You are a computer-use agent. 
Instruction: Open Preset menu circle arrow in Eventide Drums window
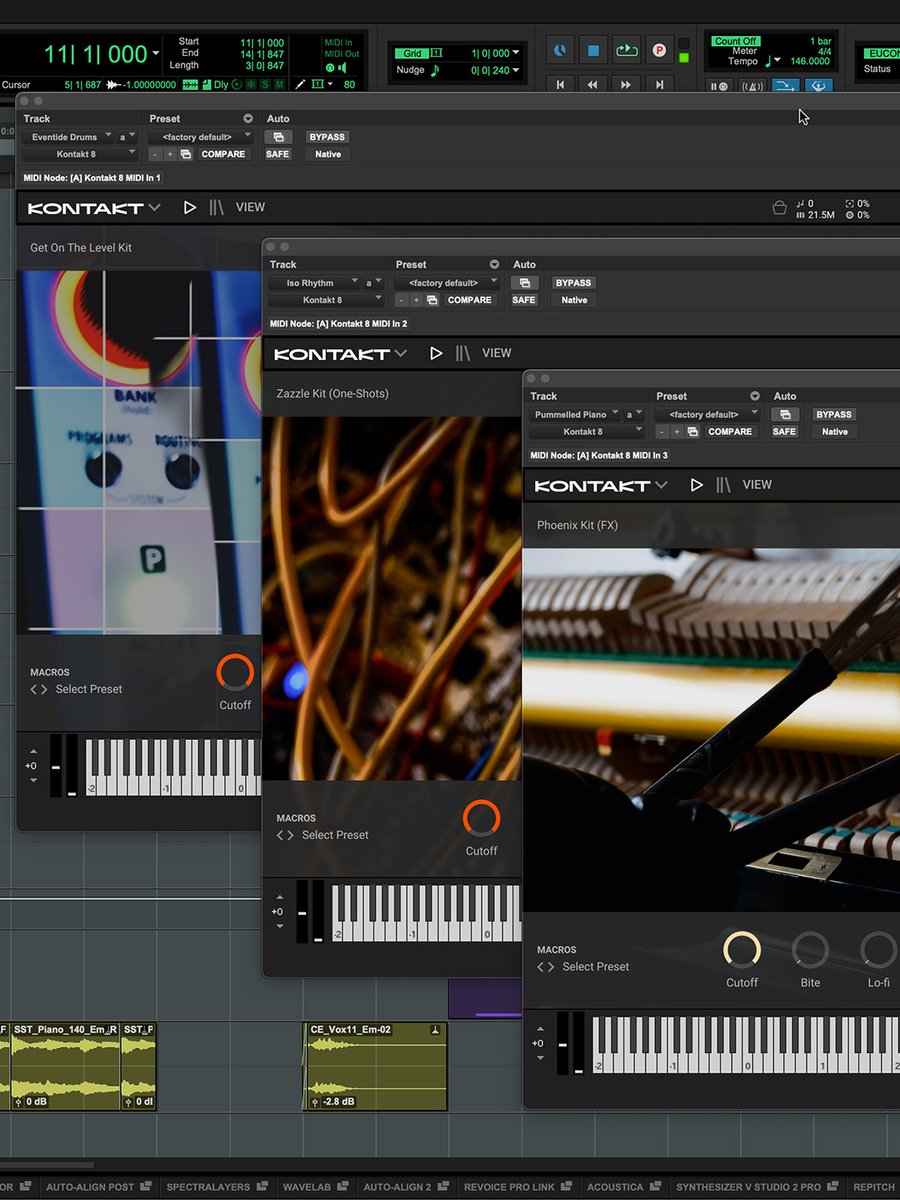tap(248, 119)
